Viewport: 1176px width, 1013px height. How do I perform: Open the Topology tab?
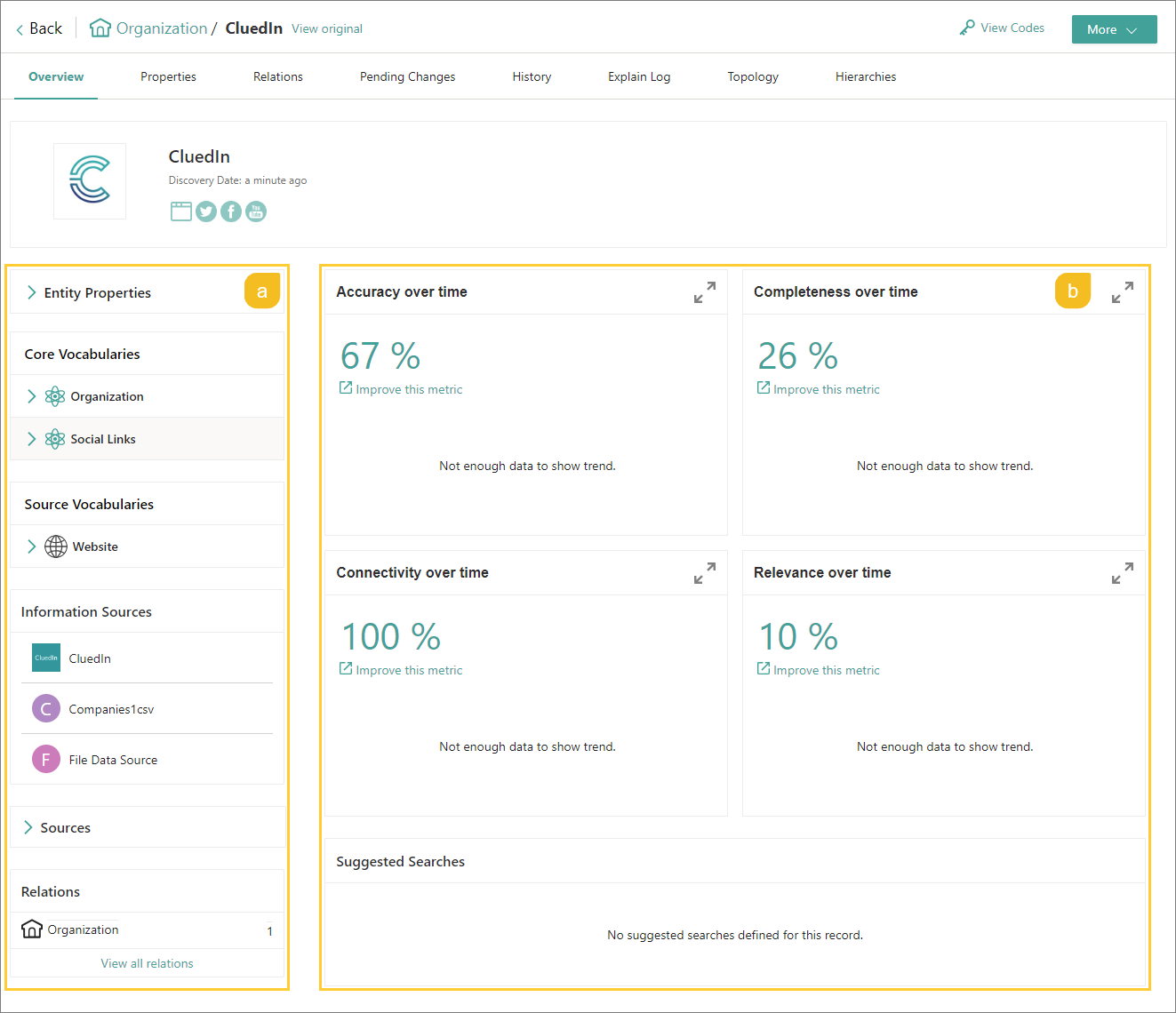click(753, 76)
